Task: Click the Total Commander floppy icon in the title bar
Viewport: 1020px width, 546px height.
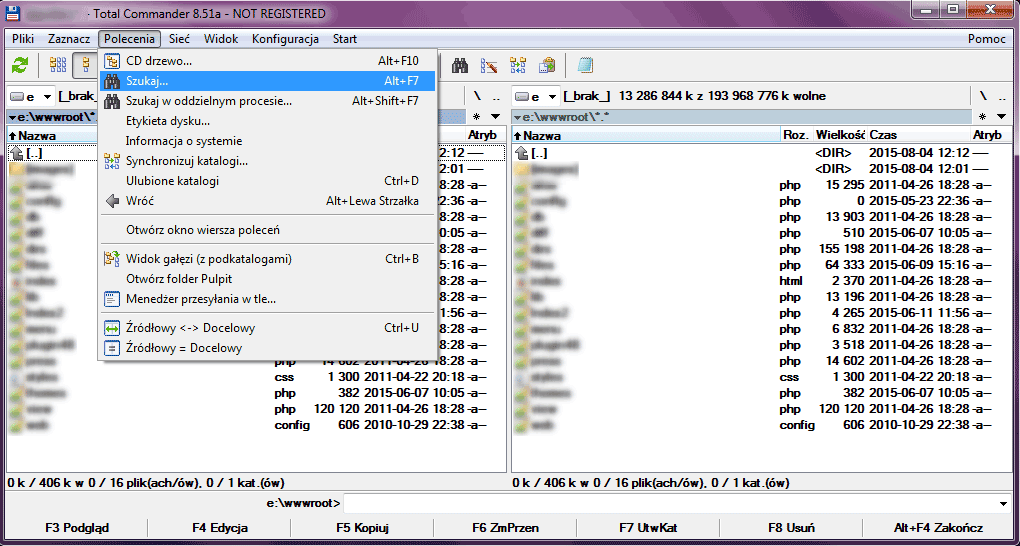Action: (14, 12)
